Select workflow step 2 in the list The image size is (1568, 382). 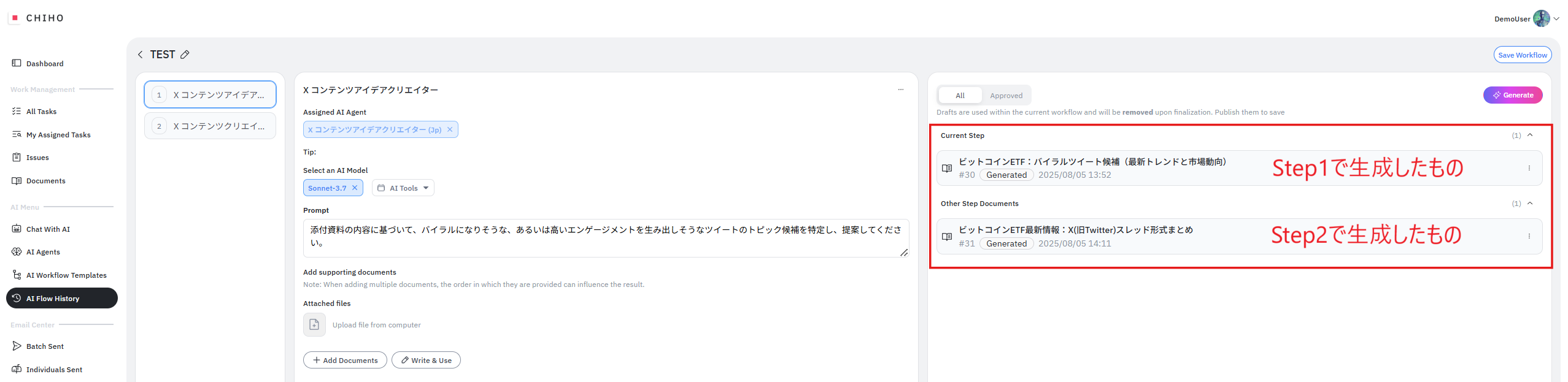point(210,126)
